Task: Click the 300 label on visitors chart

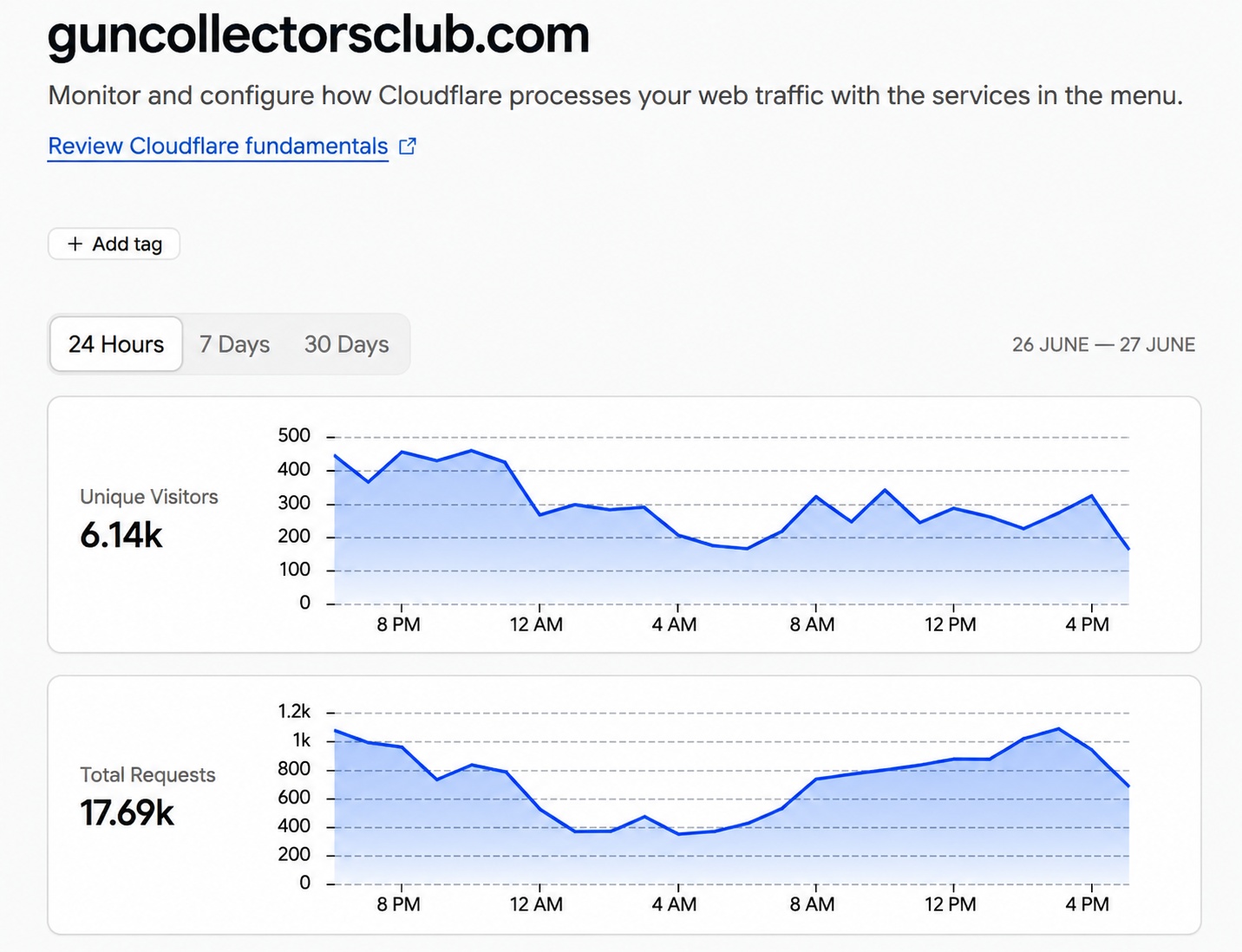Action: click(x=294, y=503)
